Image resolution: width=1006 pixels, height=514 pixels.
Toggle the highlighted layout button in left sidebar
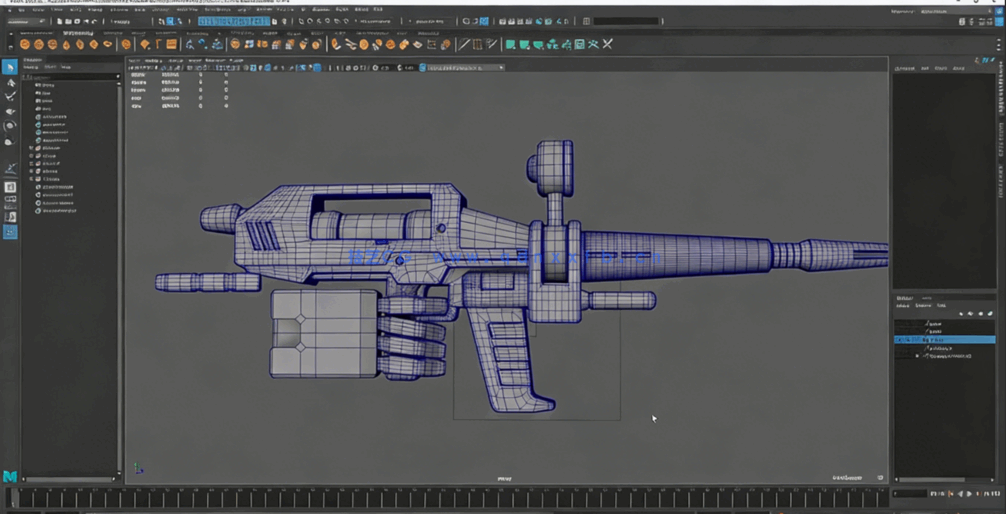10,231
